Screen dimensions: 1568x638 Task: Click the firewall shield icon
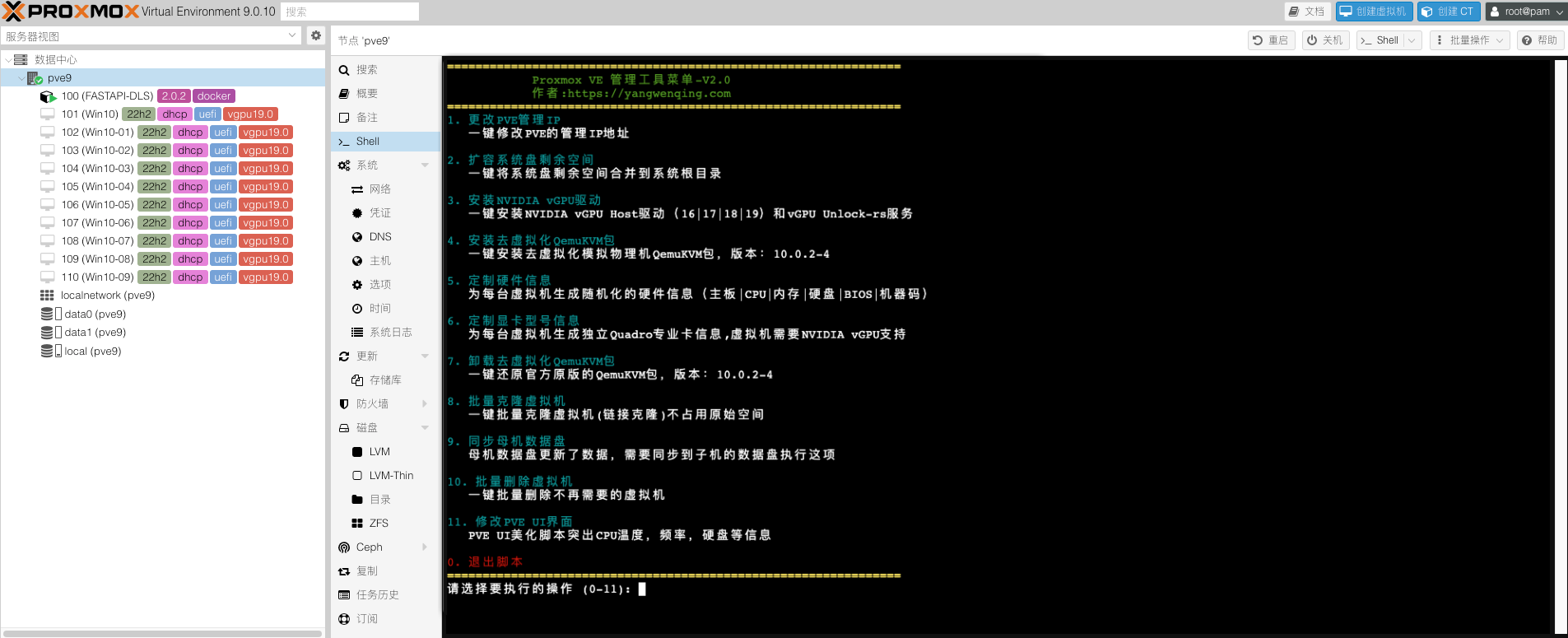[344, 404]
